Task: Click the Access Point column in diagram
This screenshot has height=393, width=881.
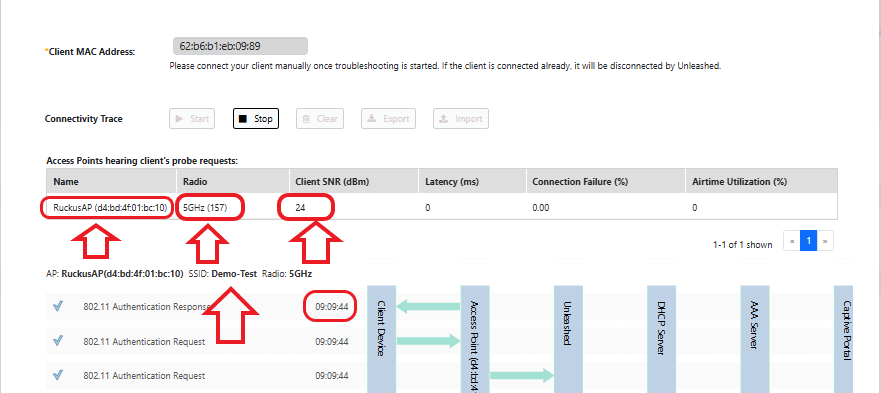Action: tap(475, 339)
